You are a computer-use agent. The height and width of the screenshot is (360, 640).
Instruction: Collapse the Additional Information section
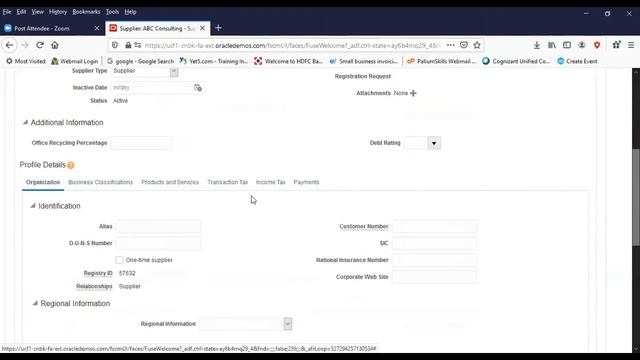point(25,122)
